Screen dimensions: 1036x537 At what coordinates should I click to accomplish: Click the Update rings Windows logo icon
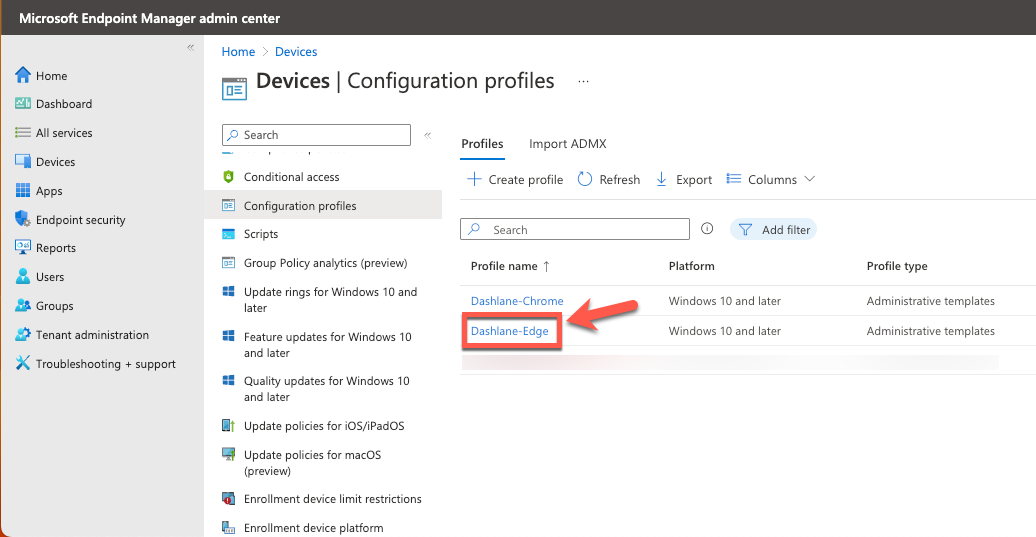click(x=229, y=291)
